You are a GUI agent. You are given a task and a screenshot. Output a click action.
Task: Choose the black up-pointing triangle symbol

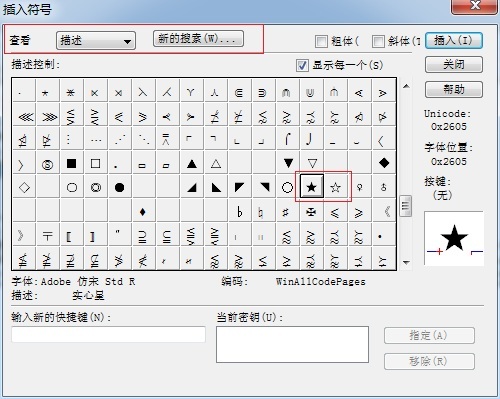point(192,163)
